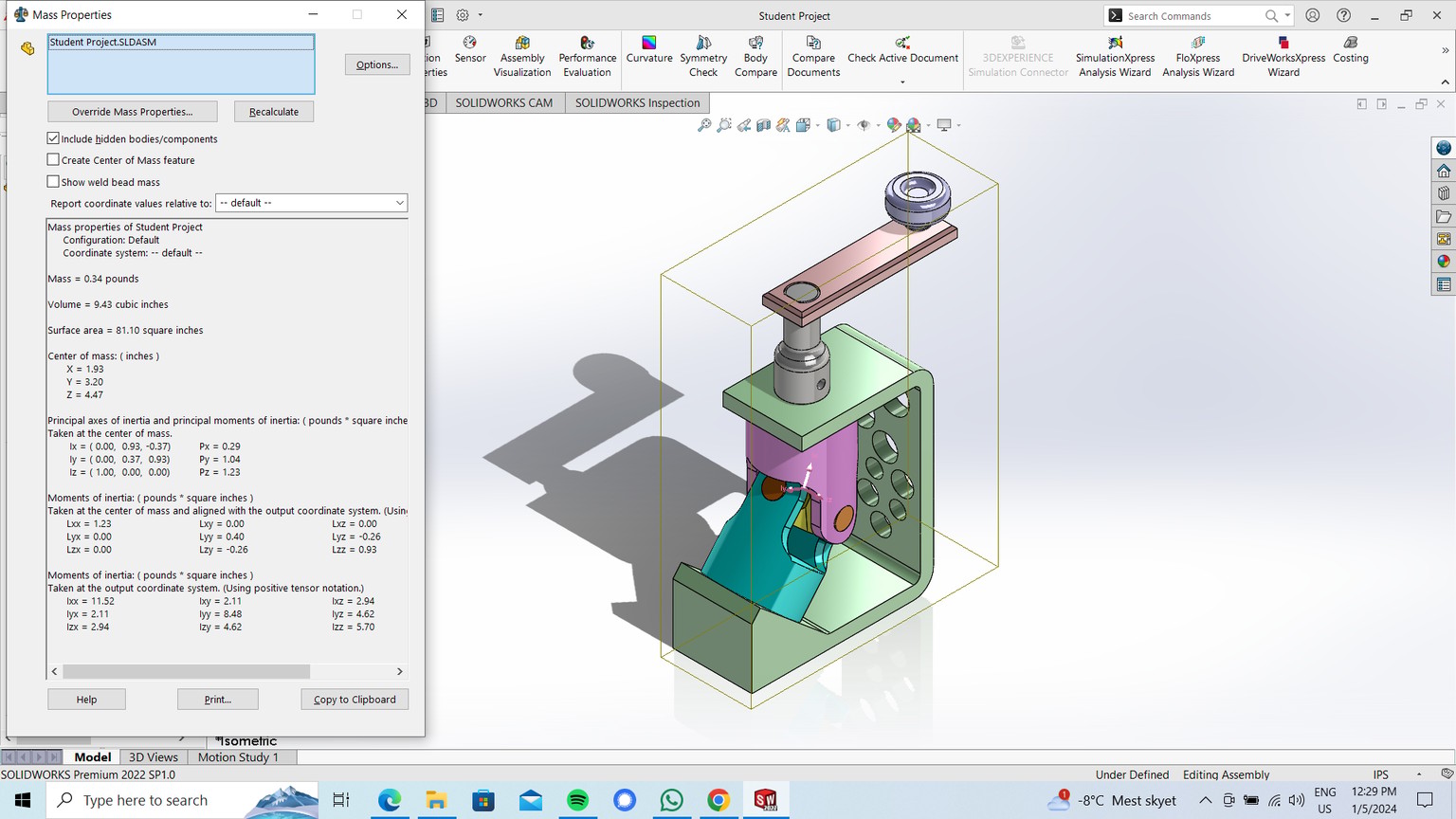
Task: Expand the Options gear dropdown arrow
Action: [x=481, y=15]
